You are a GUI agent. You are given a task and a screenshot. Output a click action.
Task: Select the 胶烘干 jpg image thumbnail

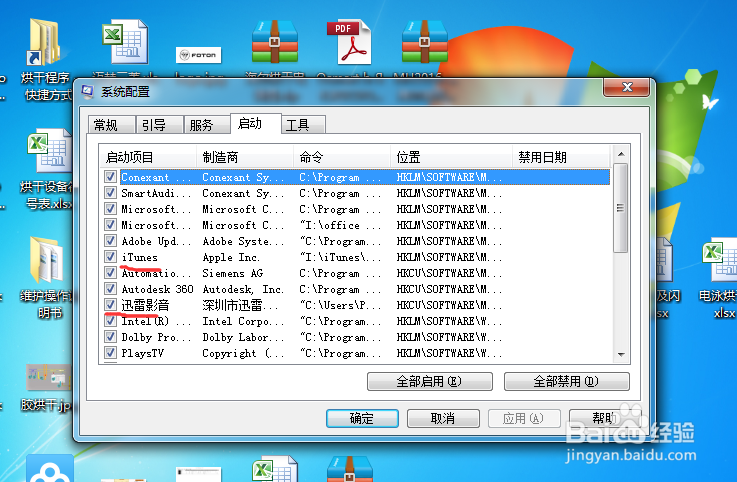pos(48,377)
